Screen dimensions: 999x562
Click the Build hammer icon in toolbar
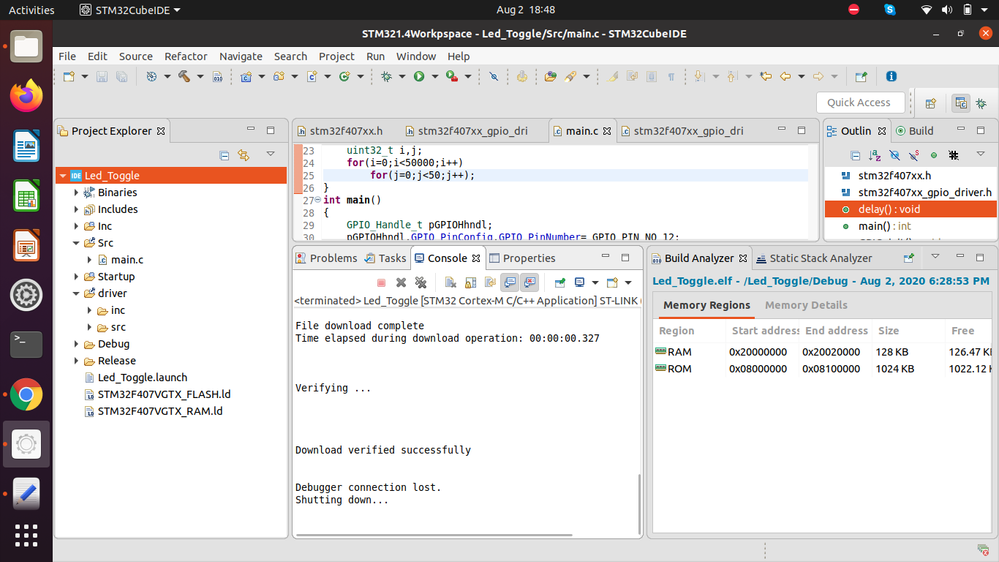click(x=184, y=76)
